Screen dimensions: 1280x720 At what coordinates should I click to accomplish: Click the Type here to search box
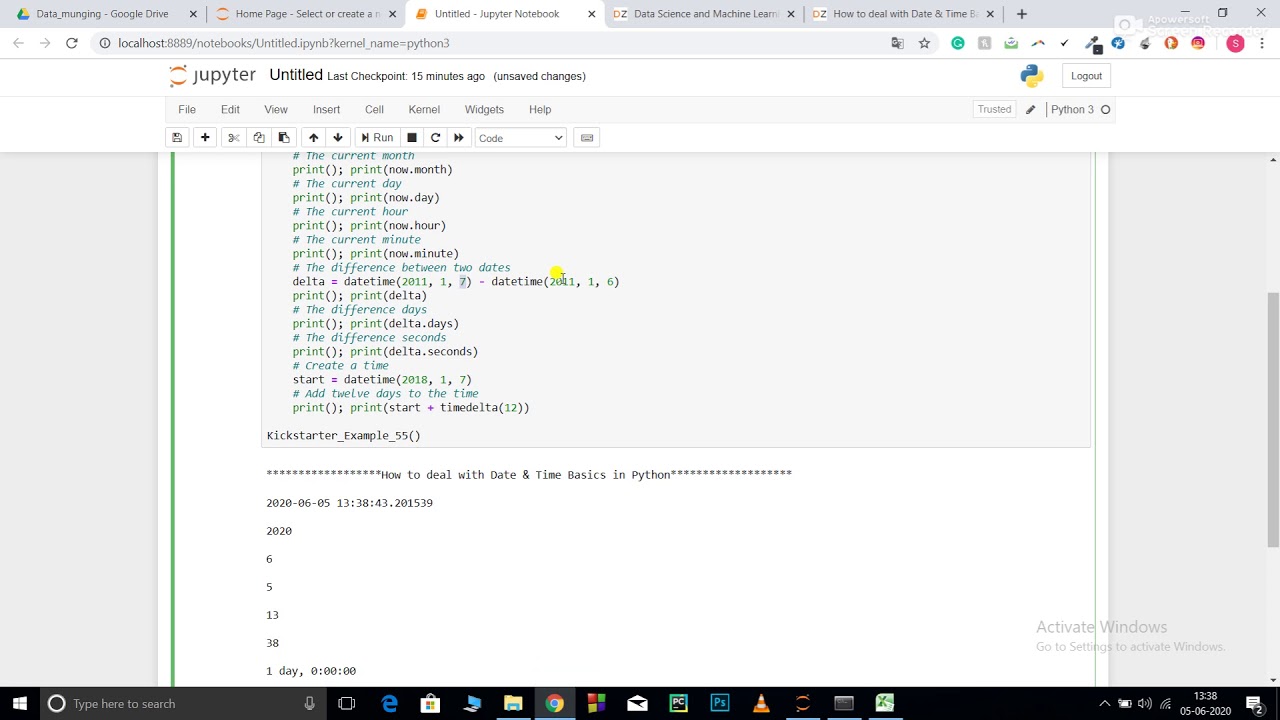pos(182,703)
